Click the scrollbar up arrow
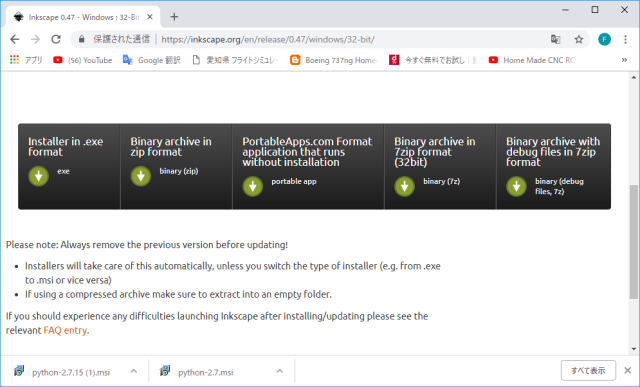 click(x=633, y=77)
